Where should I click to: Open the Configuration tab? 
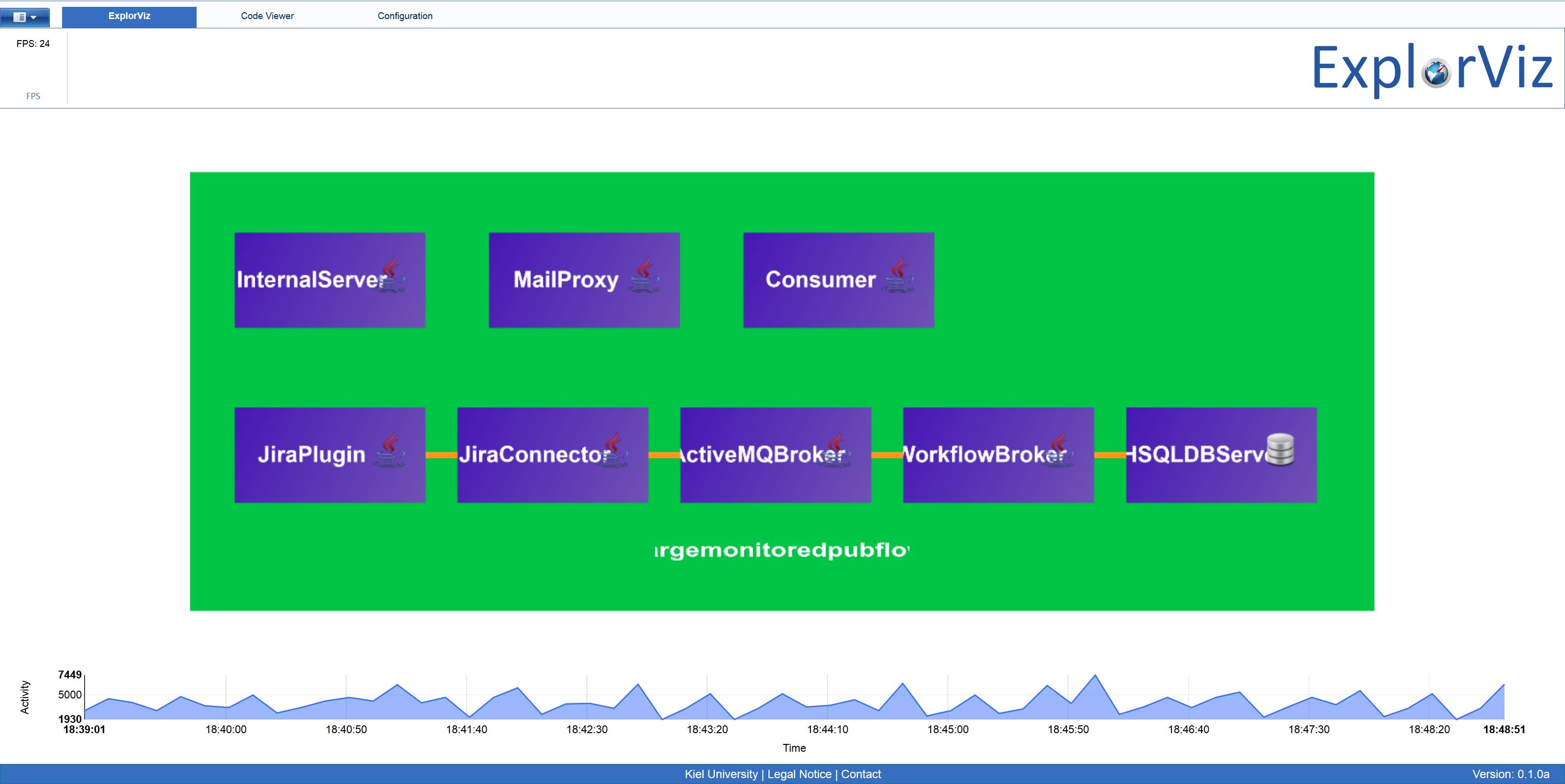coord(405,17)
